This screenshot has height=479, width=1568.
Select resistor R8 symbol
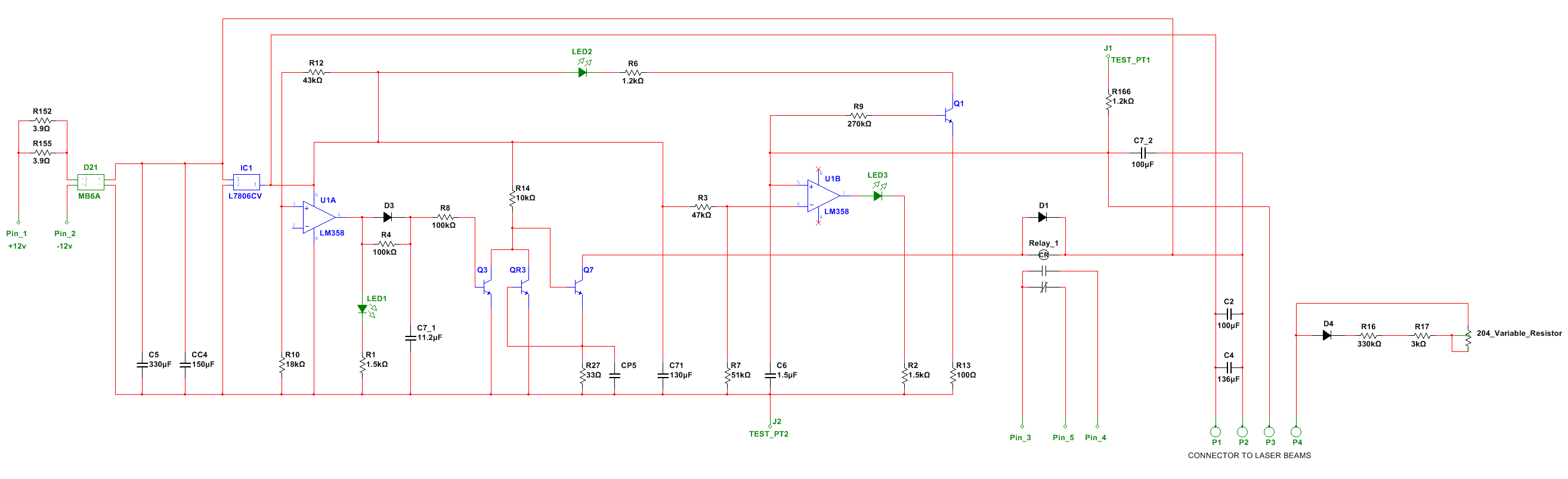[445, 217]
